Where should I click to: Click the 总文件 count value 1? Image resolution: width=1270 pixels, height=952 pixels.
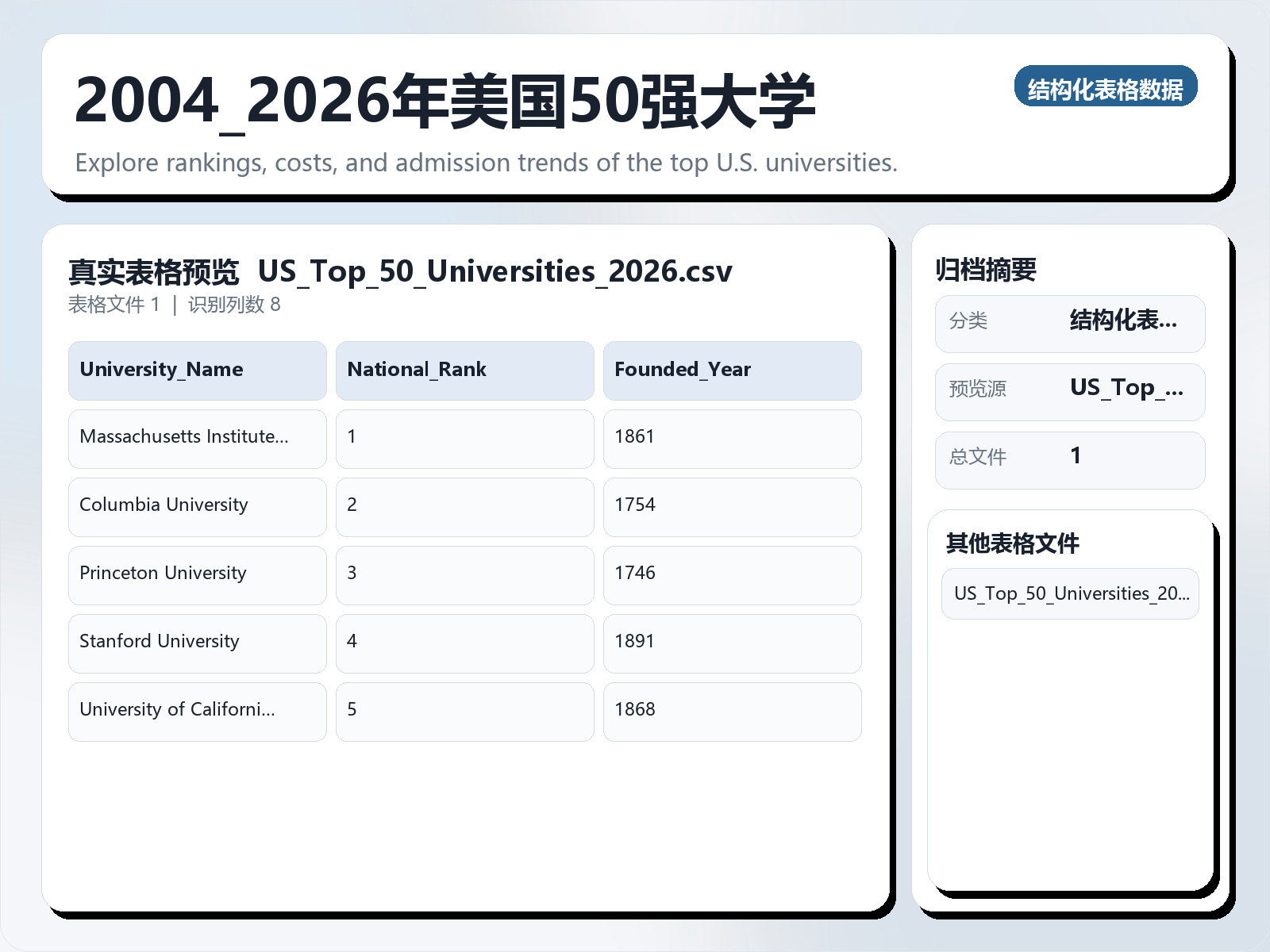(1076, 456)
